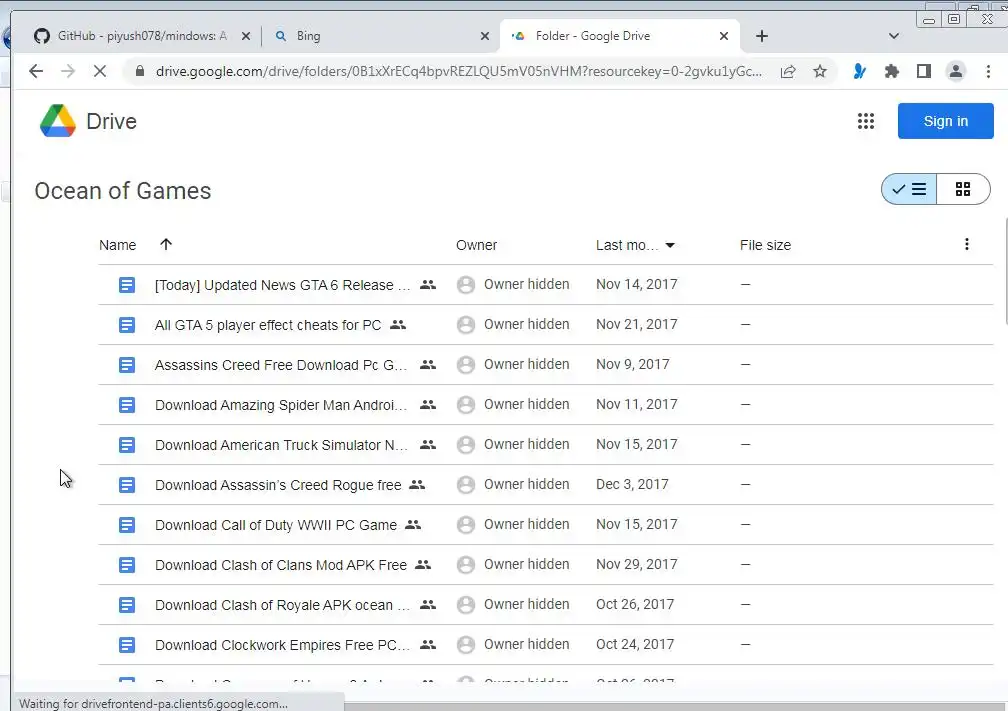
Task: Open a new browser tab
Action: [x=762, y=36]
